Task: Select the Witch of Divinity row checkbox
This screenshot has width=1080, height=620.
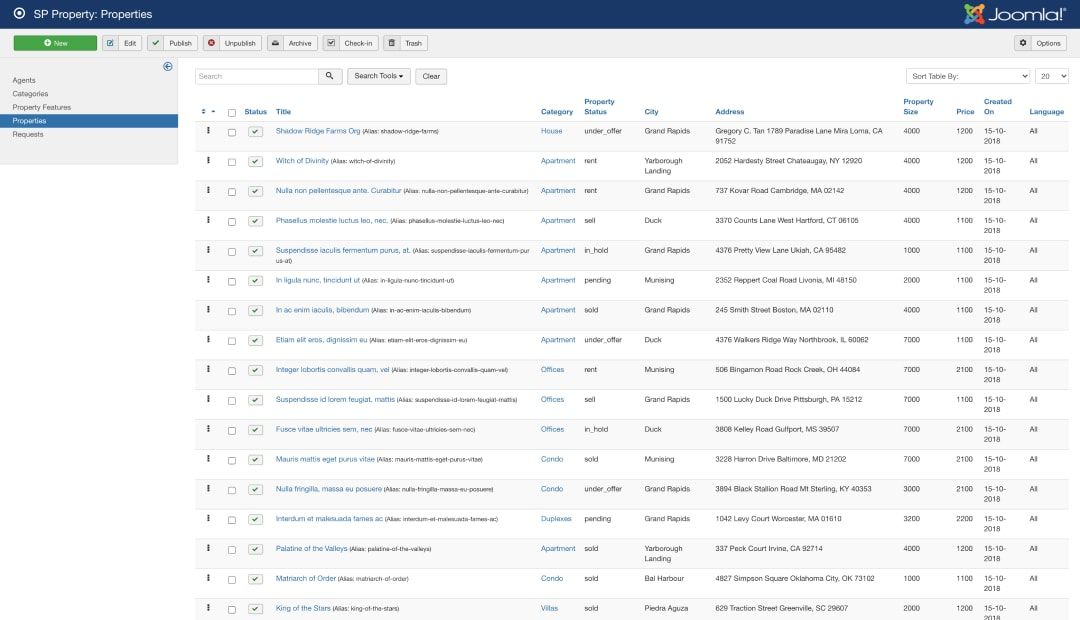Action: [x=232, y=162]
